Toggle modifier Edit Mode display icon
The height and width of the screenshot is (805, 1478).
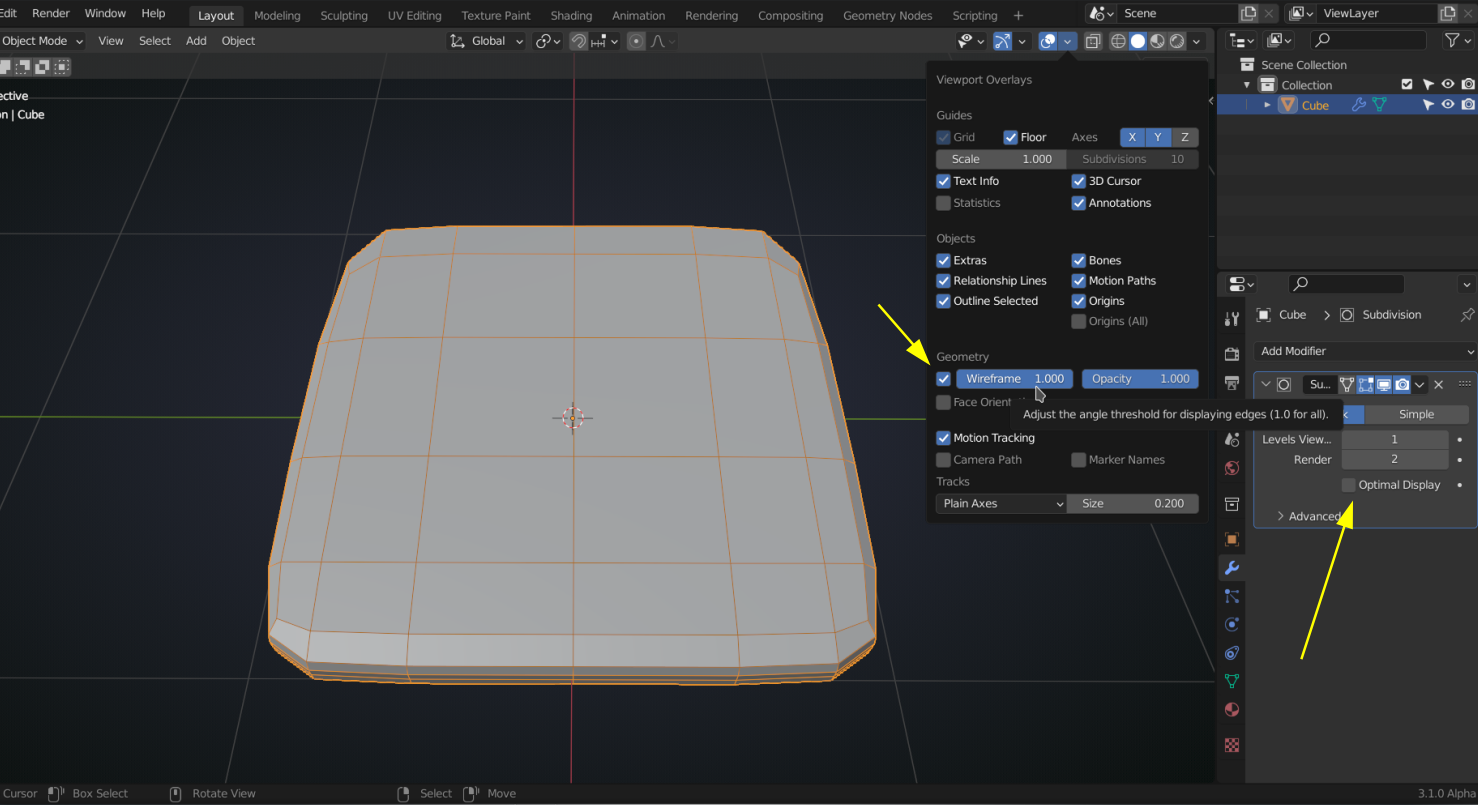point(1366,385)
